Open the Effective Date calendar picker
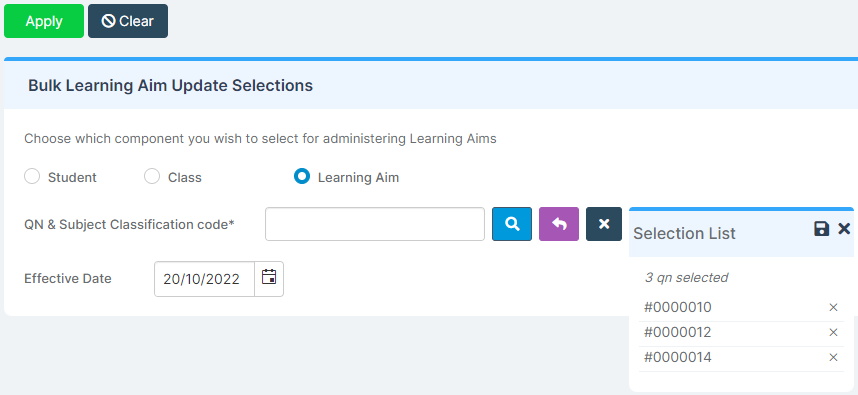Screen dimensions: 858x395 click(269, 278)
